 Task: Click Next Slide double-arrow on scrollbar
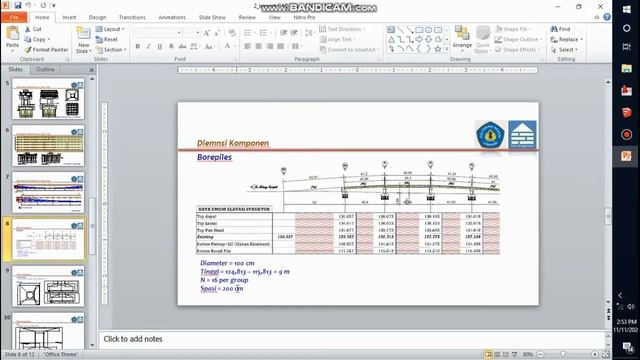tap(608, 318)
